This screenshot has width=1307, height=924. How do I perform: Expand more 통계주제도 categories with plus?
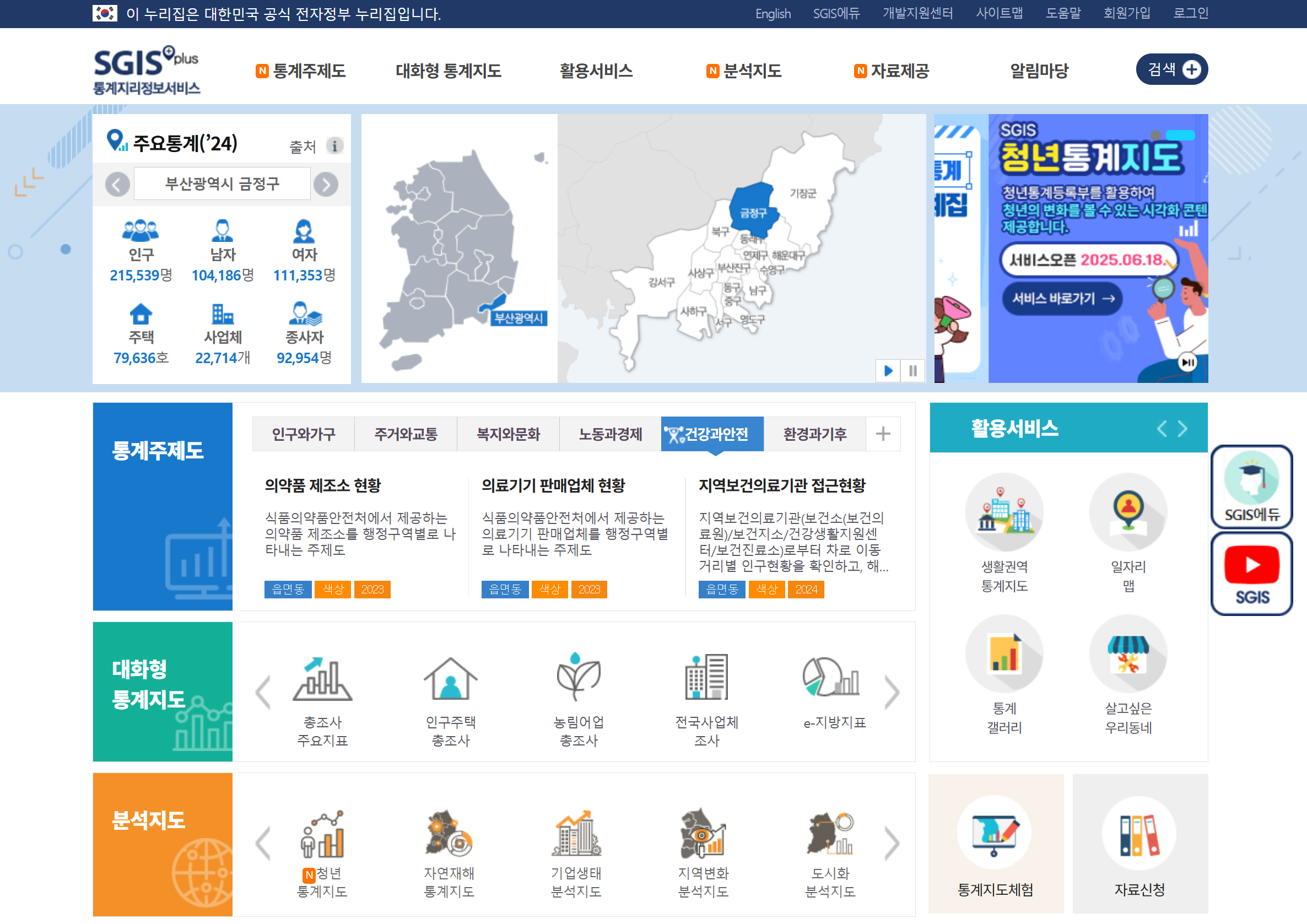pos(882,434)
